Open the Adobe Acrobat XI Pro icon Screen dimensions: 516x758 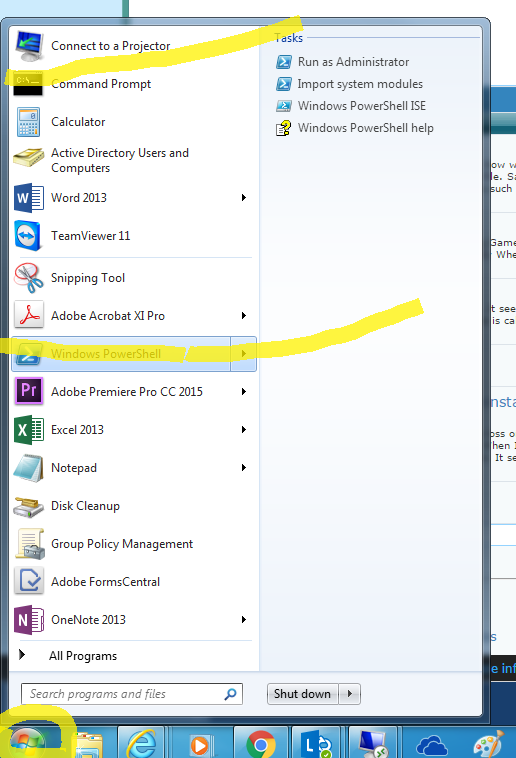[29, 315]
